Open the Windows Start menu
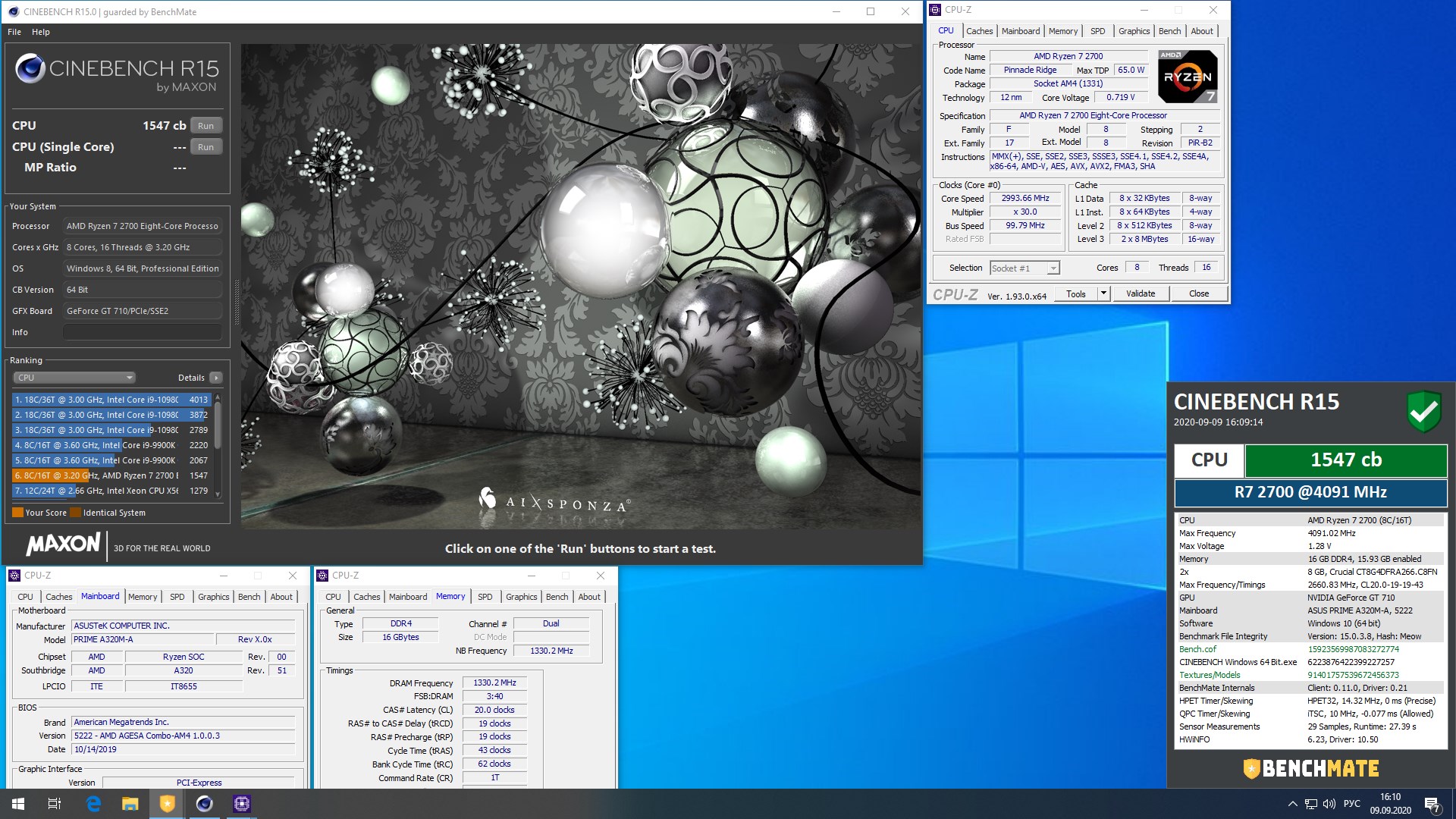Viewport: 1456px width, 819px height. click(x=17, y=804)
